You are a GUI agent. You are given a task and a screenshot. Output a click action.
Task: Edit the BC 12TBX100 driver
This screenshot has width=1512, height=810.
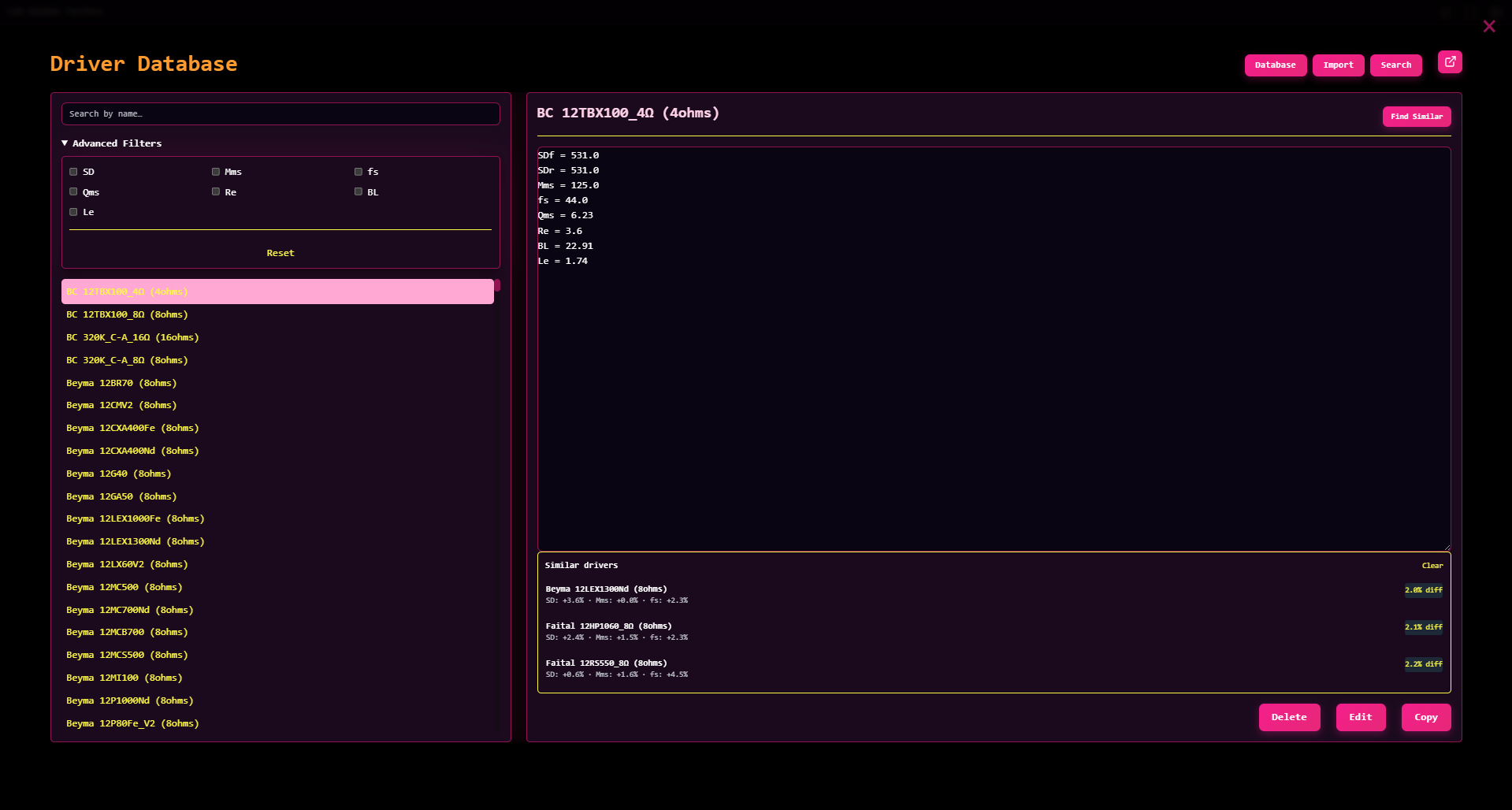point(1360,717)
